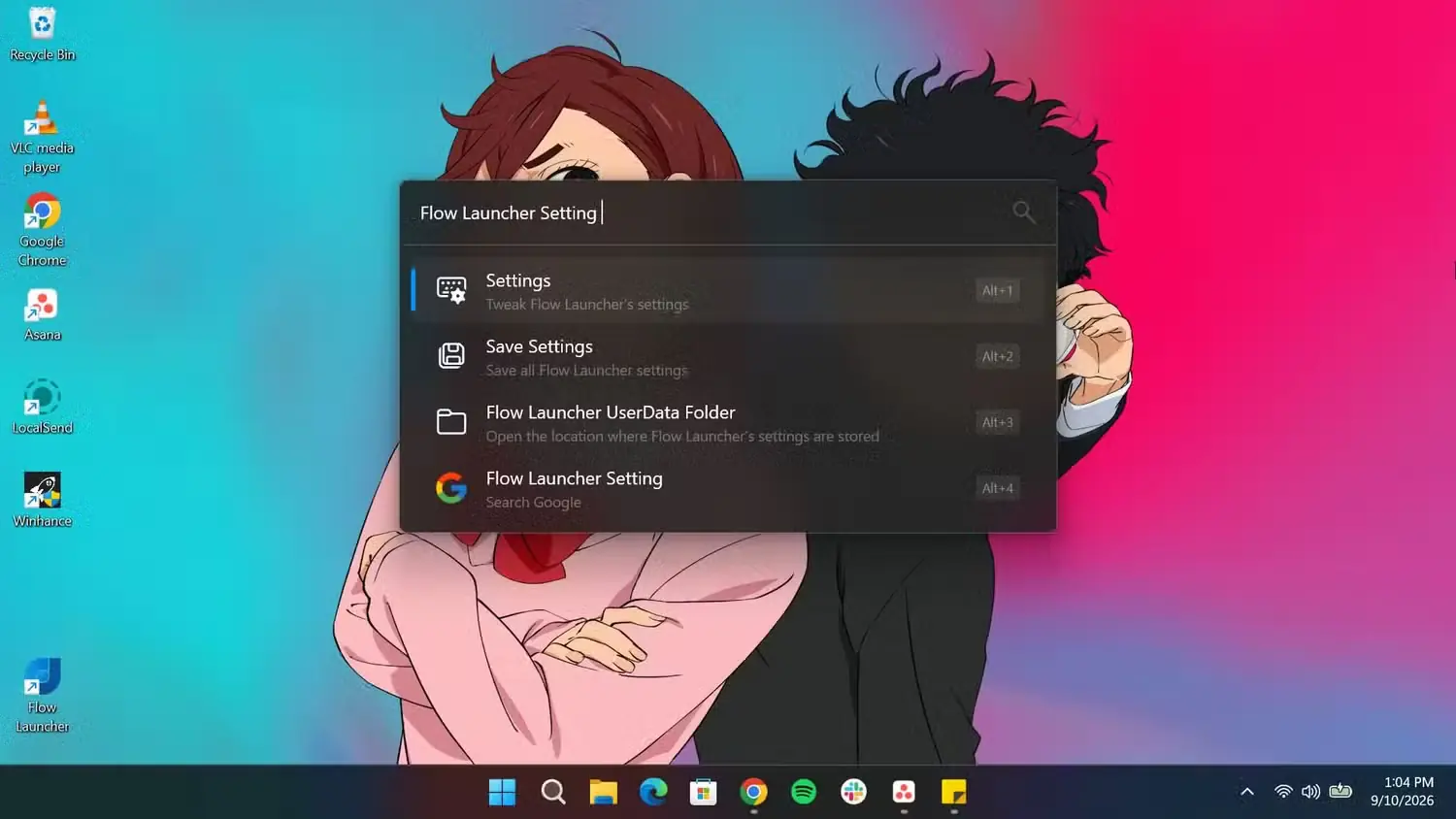
Task: Open Sticky Notes from the taskbar
Action: coord(954,792)
